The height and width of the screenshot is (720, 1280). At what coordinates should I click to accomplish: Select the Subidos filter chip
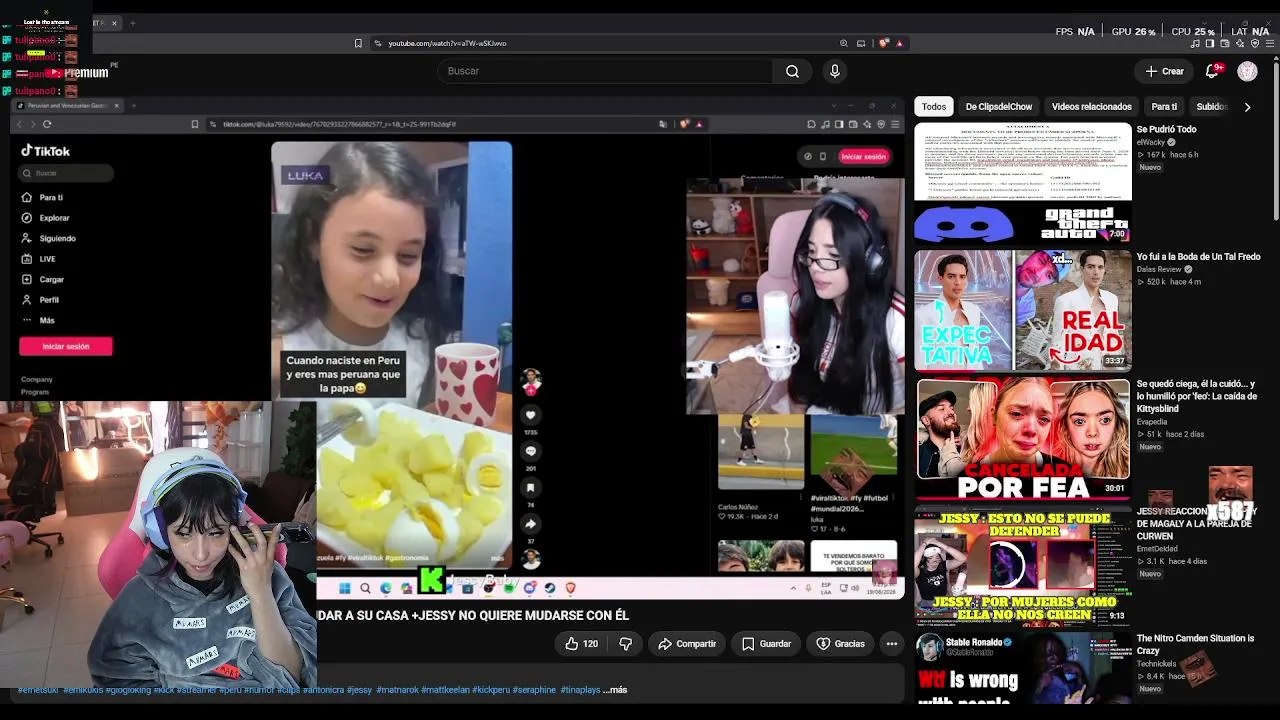pyautogui.click(x=1211, y=107)
